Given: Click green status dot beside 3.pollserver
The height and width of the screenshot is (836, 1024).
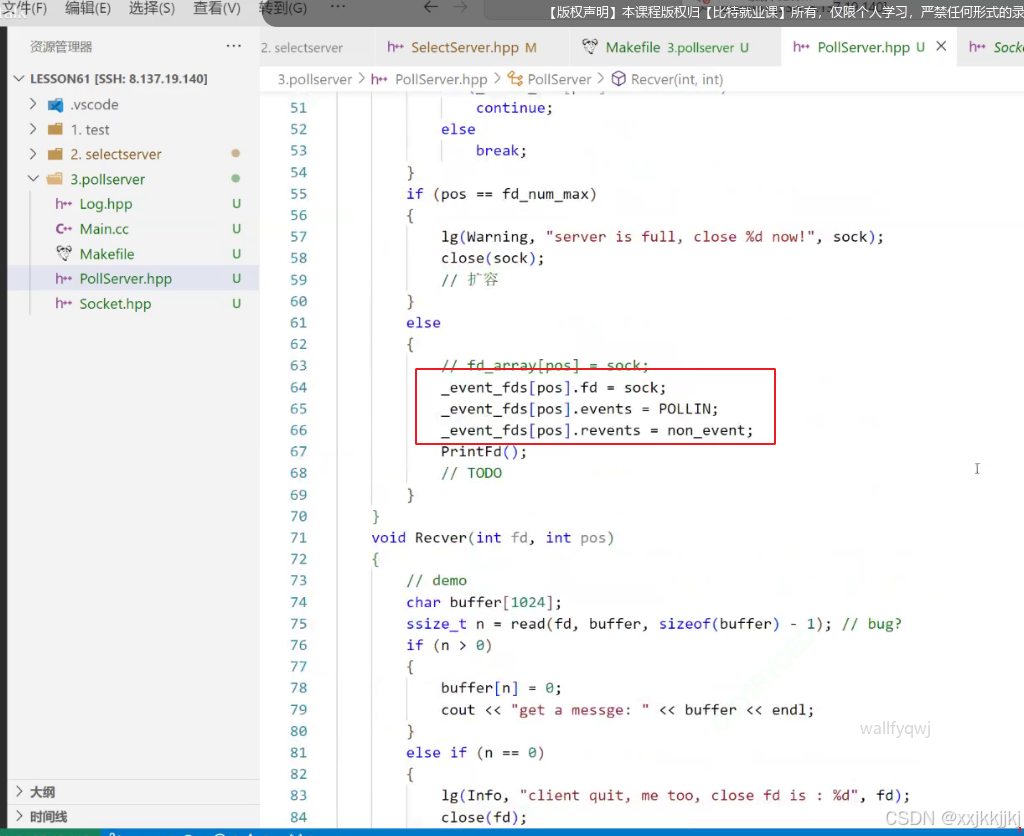Looking at the screenshot, I should pyautogui.click(x=236, y=178).
